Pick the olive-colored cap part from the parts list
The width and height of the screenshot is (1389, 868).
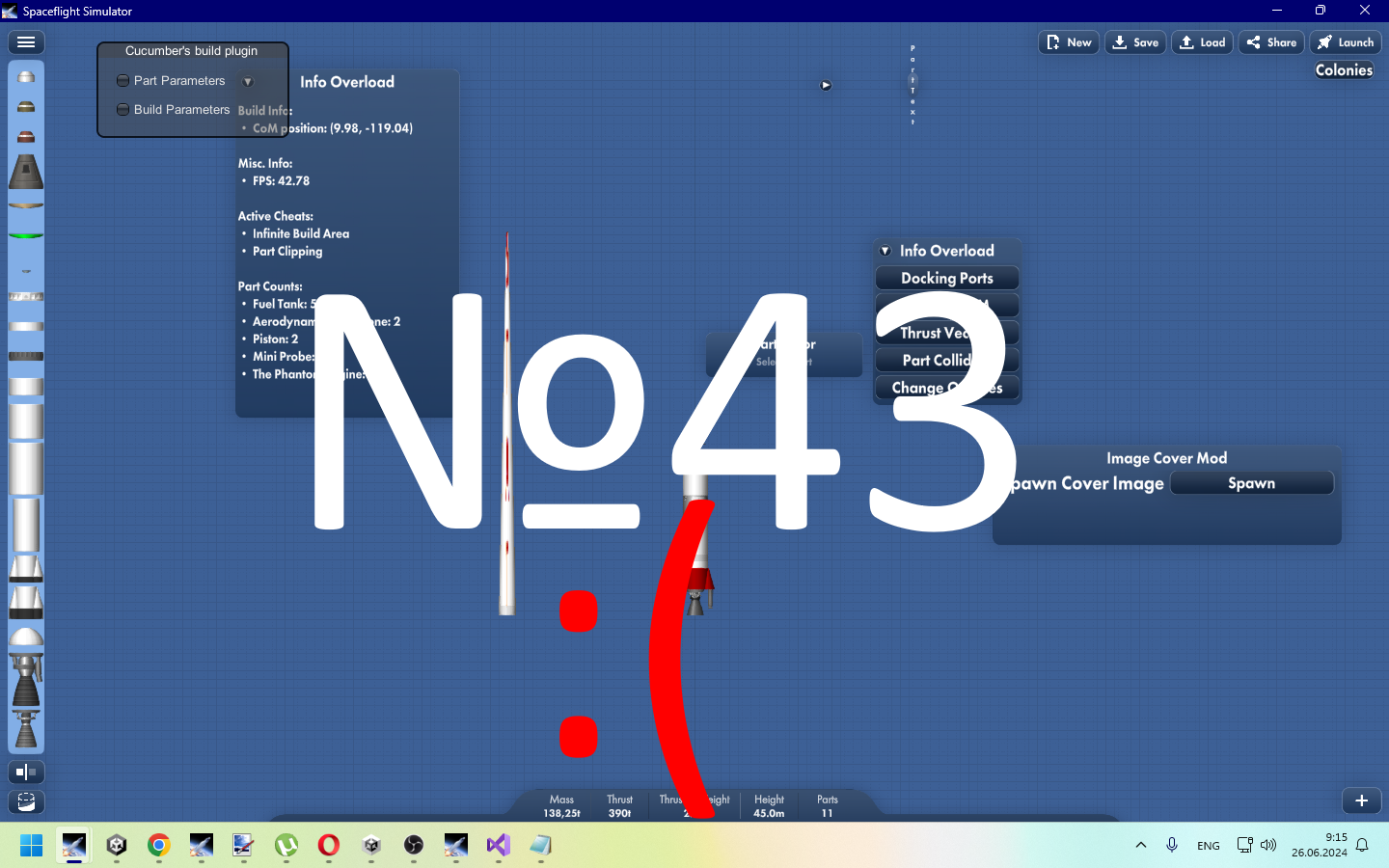(26, 106)
